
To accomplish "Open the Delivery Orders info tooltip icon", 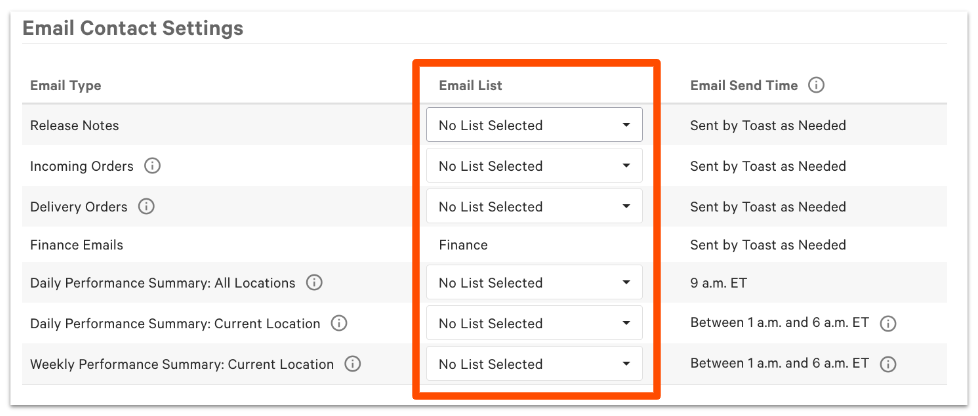I will 147,207.
